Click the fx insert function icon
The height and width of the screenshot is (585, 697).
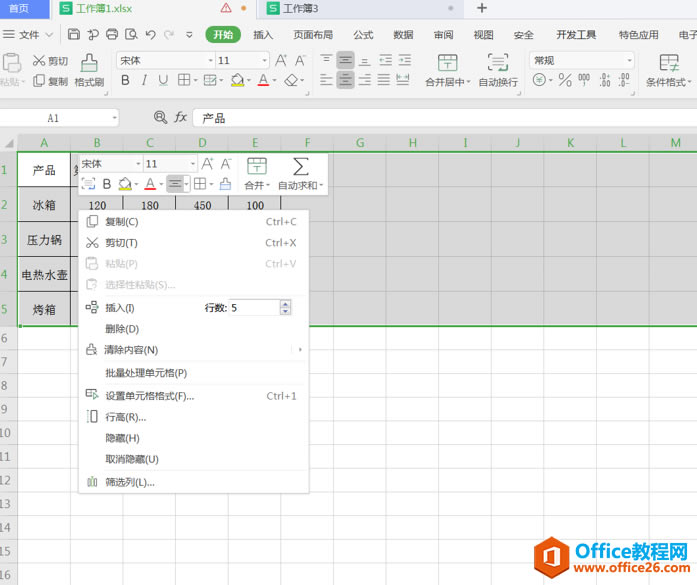pyautogui.click(x=180, y=117)
